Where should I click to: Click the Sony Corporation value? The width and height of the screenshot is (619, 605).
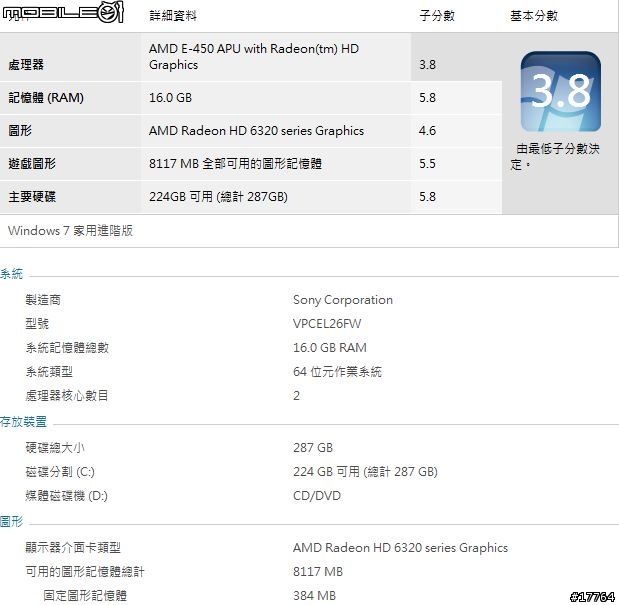(343, 300)
